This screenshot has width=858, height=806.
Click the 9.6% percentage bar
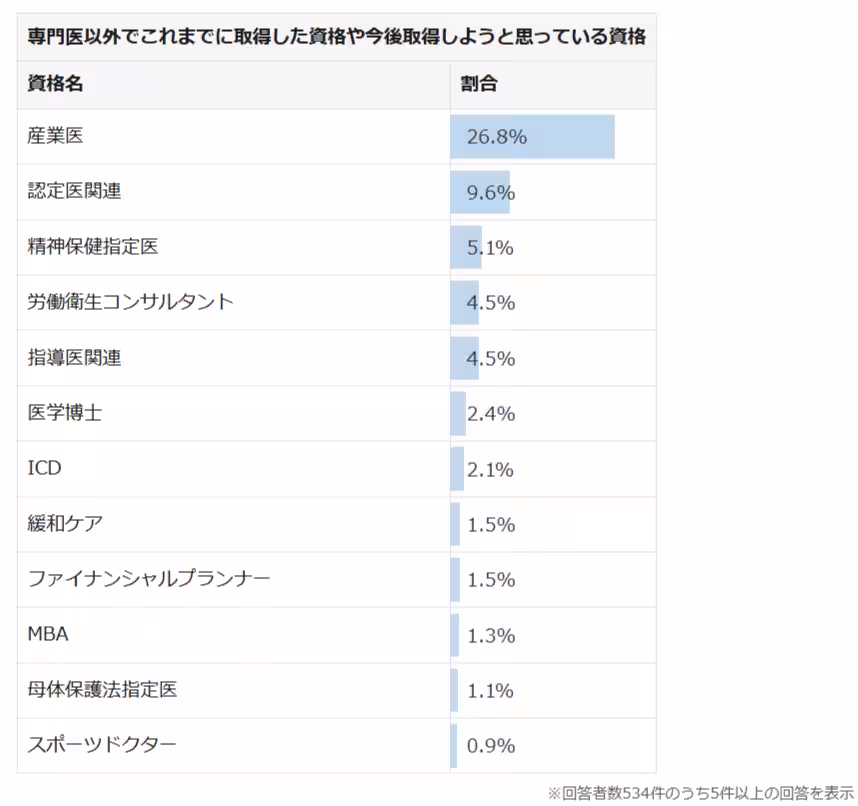[x=480, y=192]
